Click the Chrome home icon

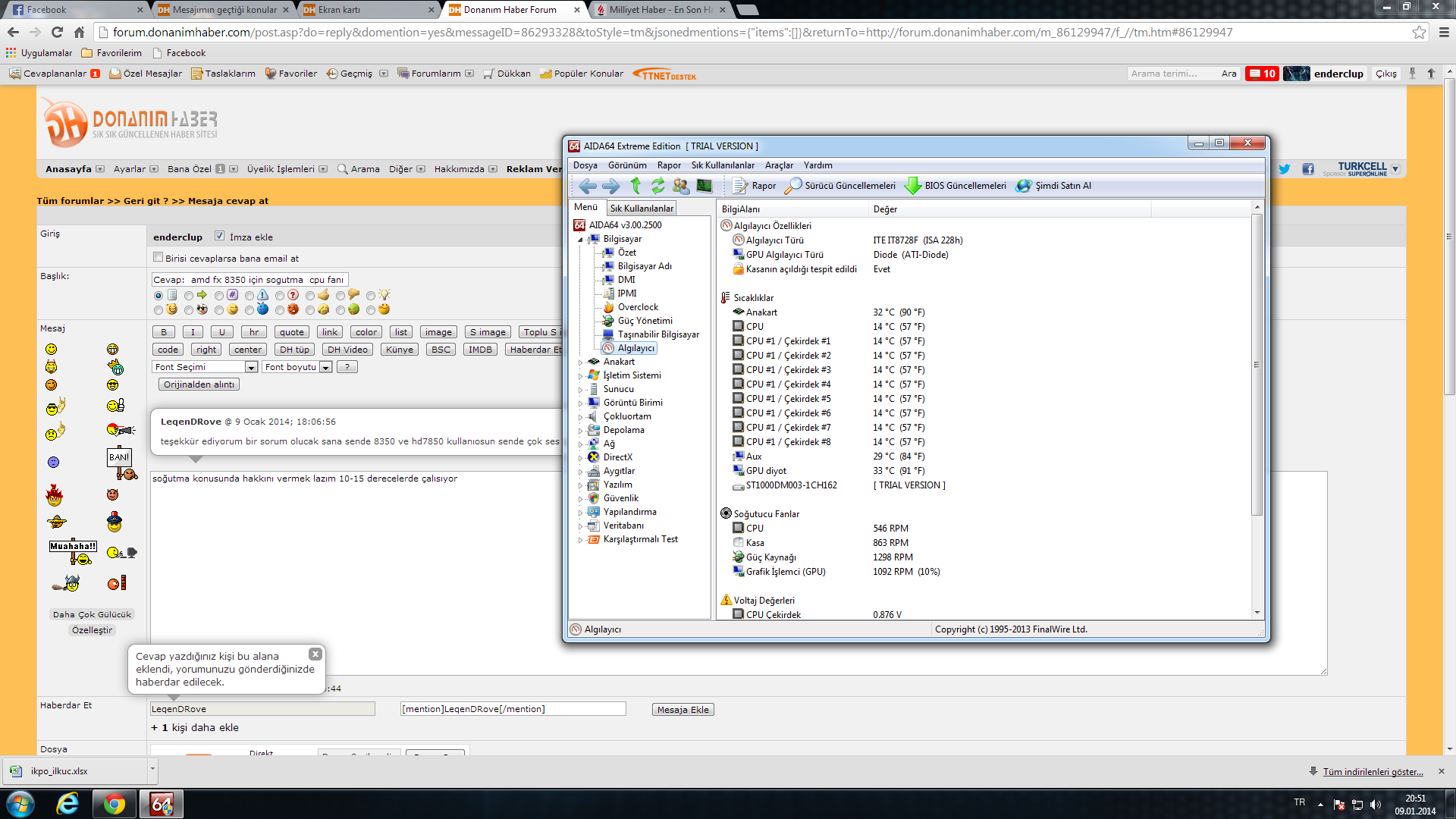(x=79, y=32)
